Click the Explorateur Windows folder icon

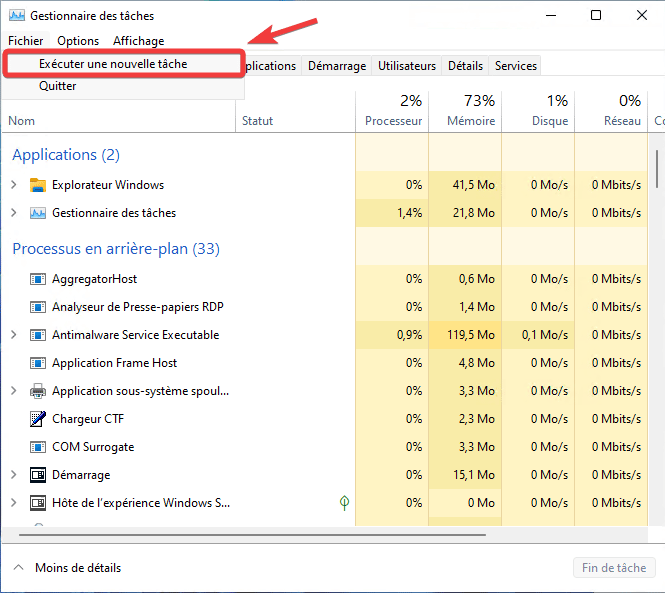pos(38,185)
